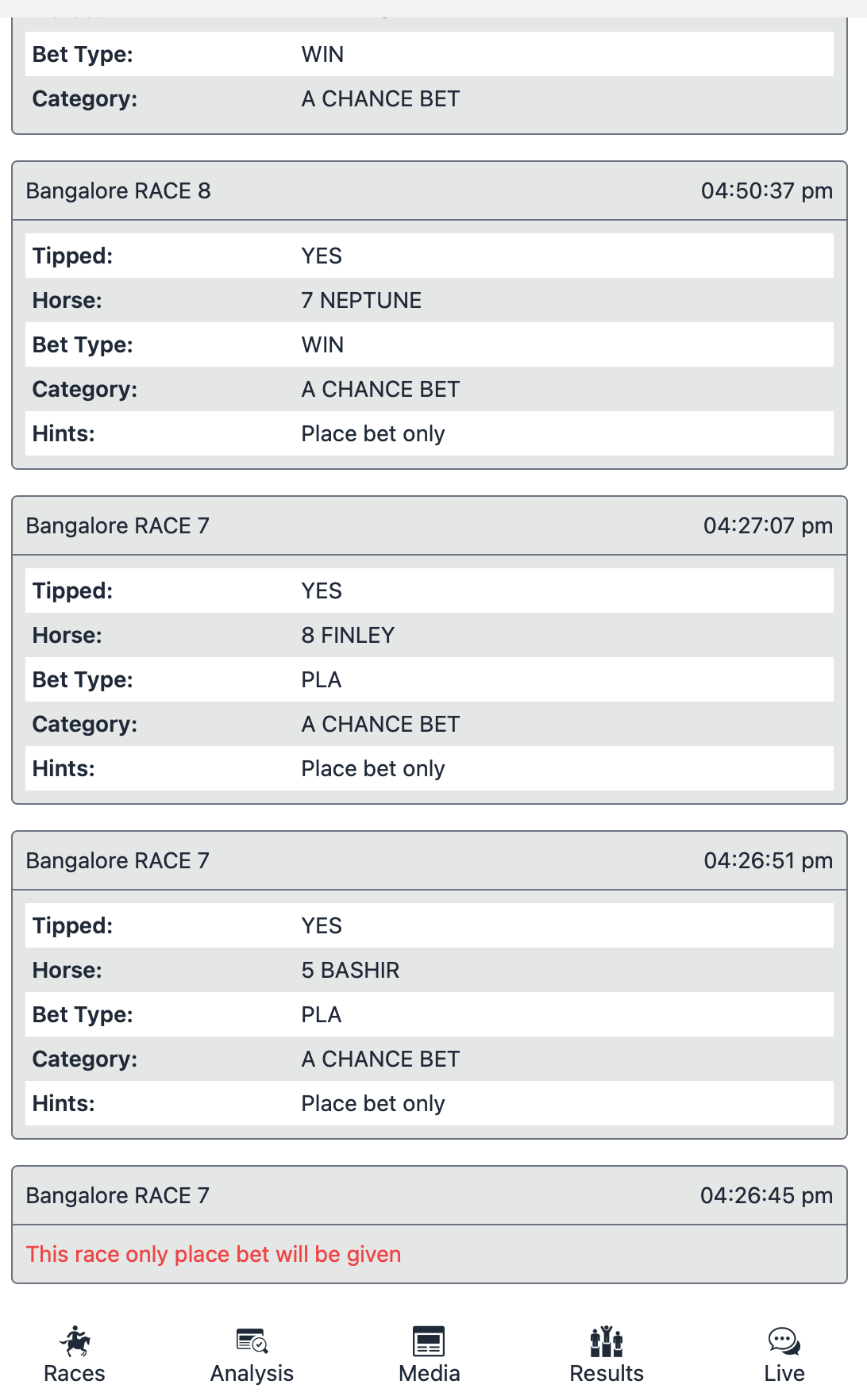The image size is (867, 1400).
Task: Click the PLA bet type for FINLEY
Action: coord(322,680)
